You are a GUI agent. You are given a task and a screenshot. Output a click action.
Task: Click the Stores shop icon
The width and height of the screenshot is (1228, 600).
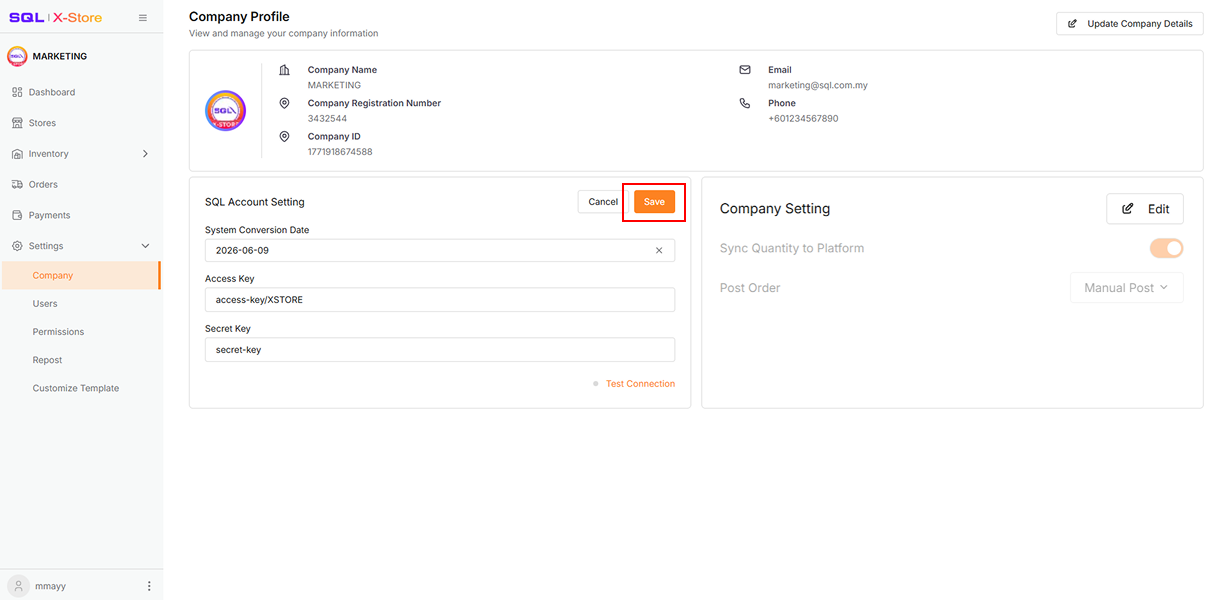[x=17, y=123]
